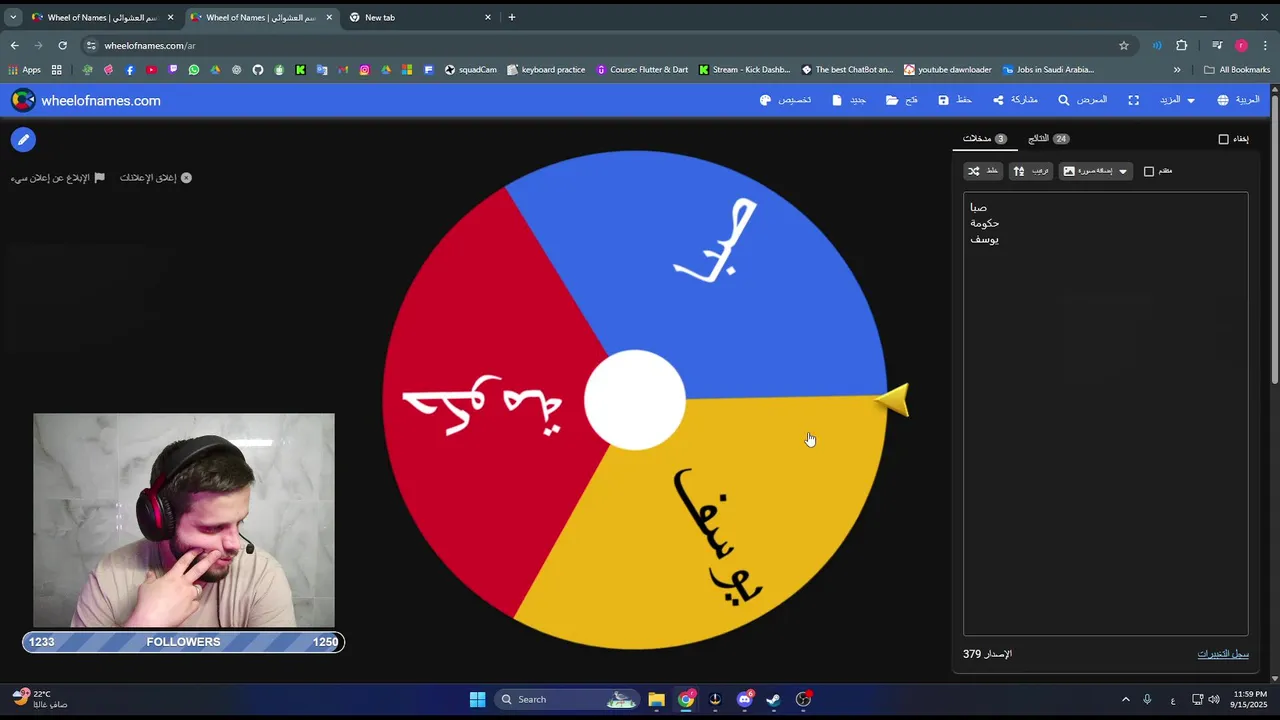Close the ads with إغلاق الإعلانات
1280x720 pixels.
(156, 178)
